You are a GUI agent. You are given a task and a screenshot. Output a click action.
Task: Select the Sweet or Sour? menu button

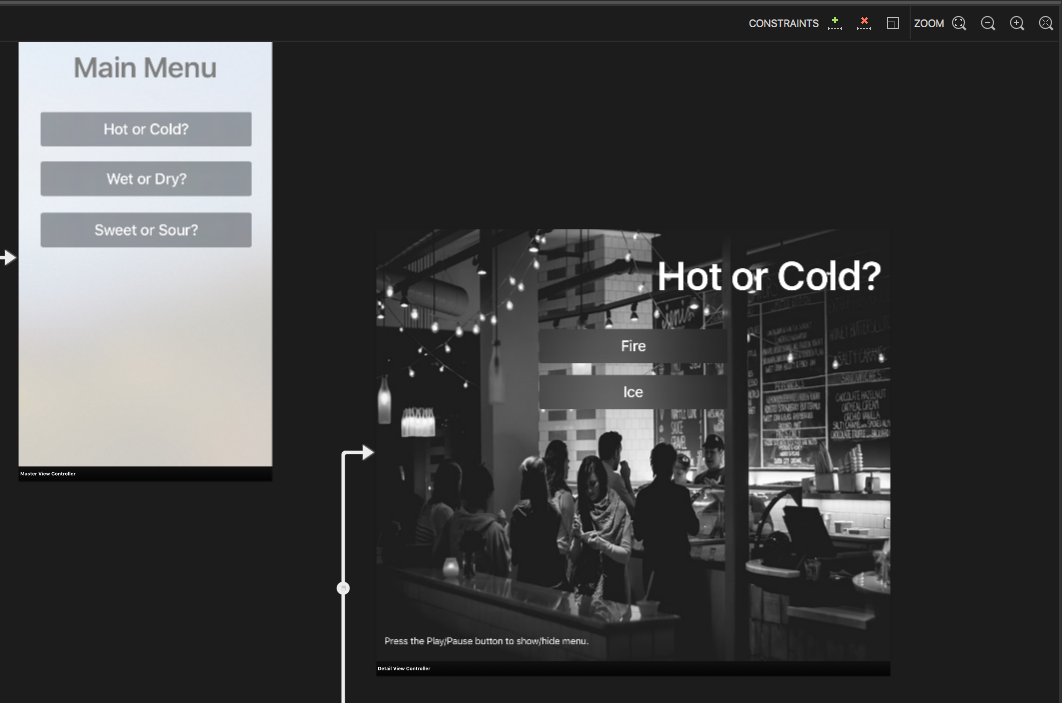[145, 229]
